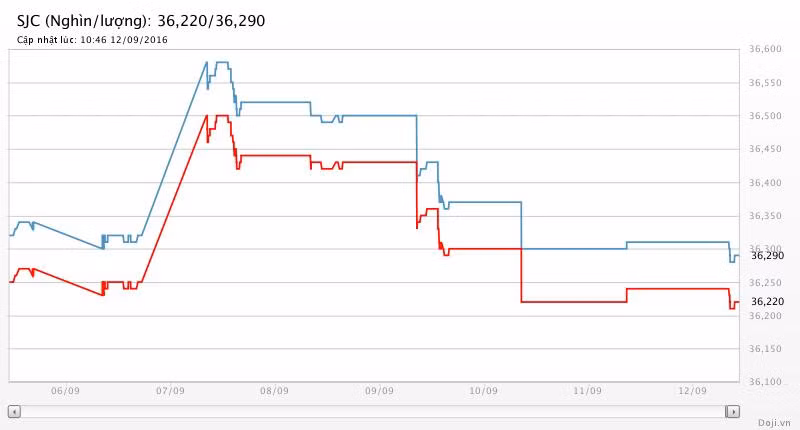Click the 12/09 date label
Image resolution: width=800 pixels, height=430 pixels.
click(x=692, y=391)
